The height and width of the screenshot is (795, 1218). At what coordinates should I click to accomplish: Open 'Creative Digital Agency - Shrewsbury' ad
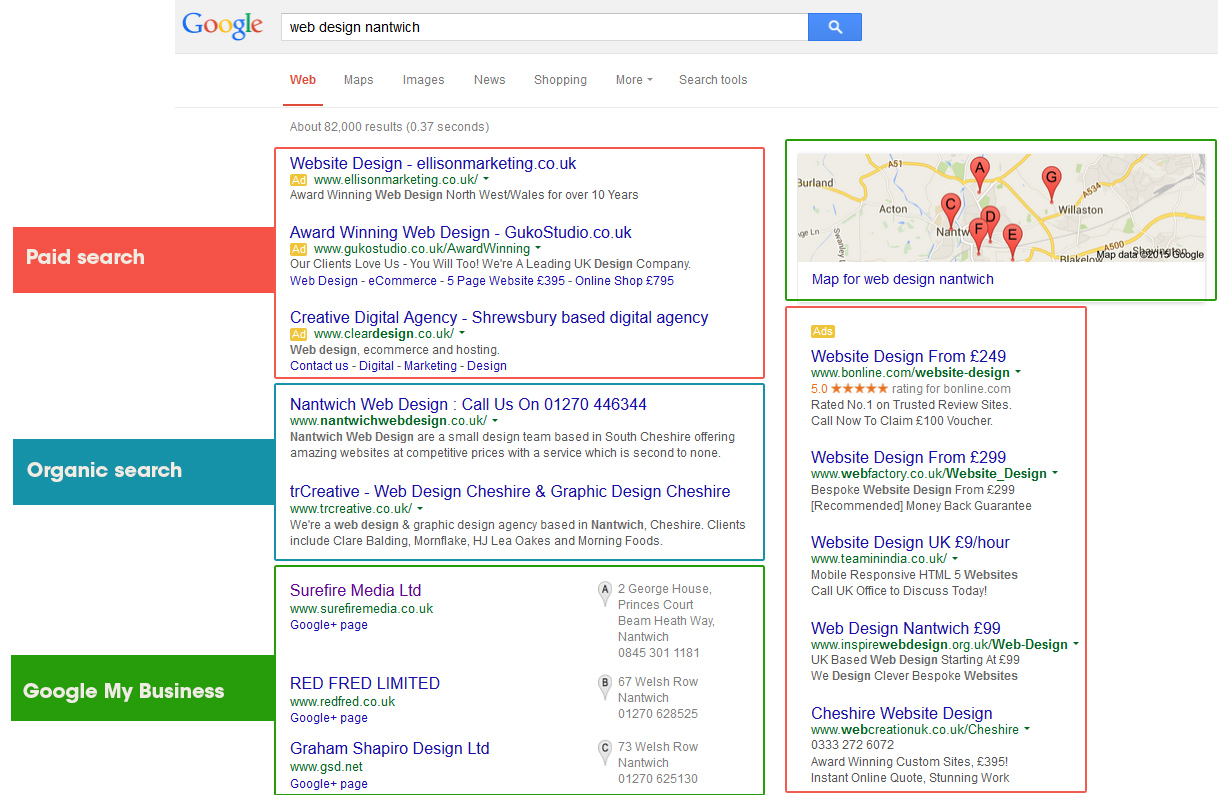click(x=499, y=317)
